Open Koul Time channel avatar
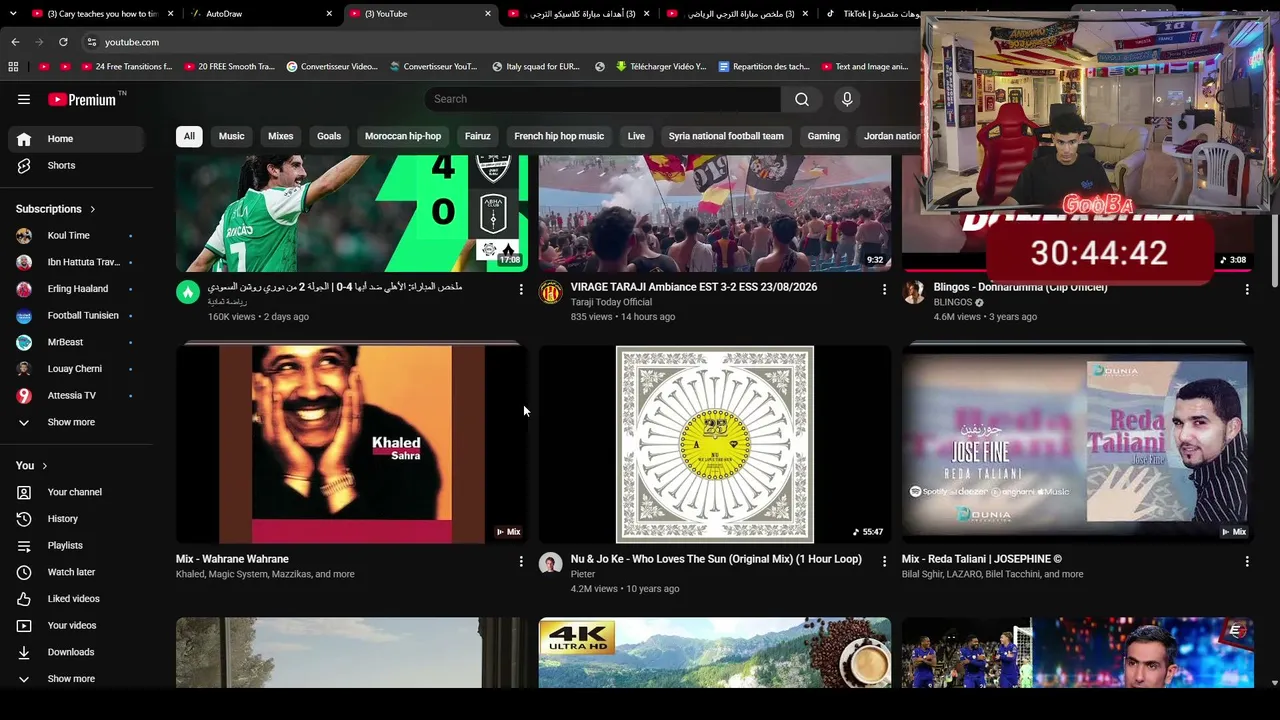The image size is (1280, 720). (24, 235)
